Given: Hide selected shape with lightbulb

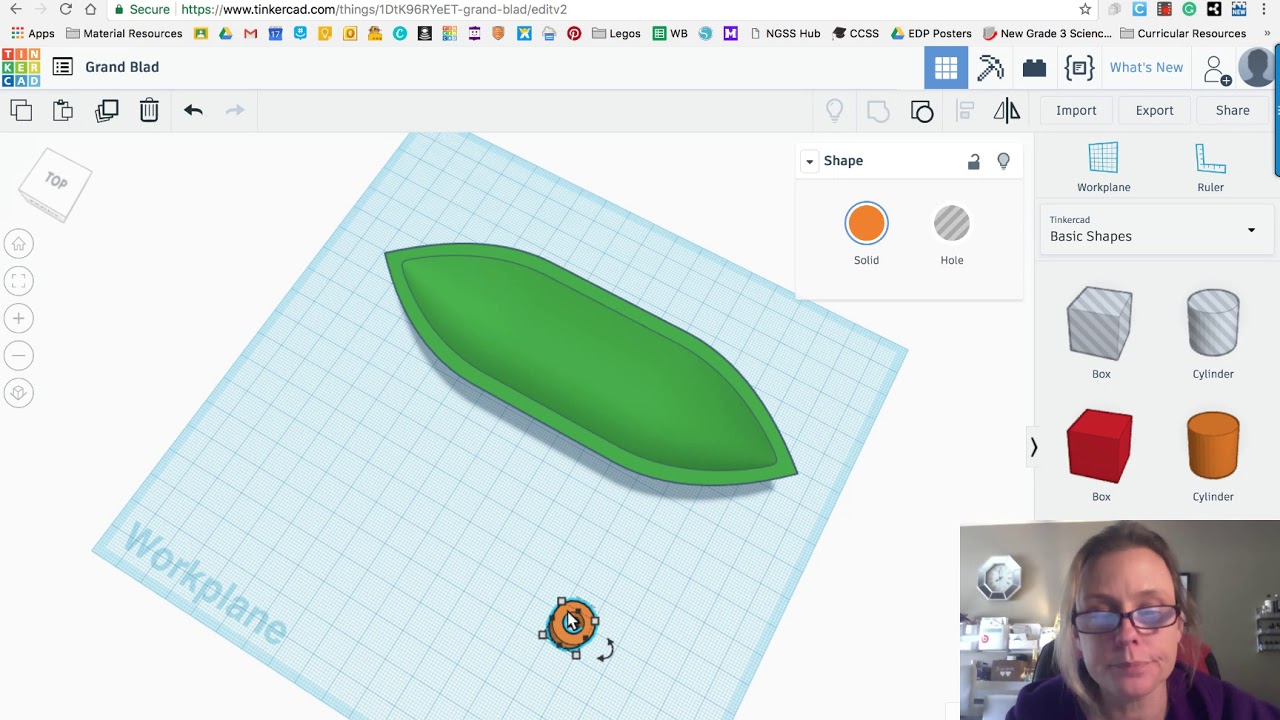Looking at the screenshot, I should click(x=1003, y=161).
